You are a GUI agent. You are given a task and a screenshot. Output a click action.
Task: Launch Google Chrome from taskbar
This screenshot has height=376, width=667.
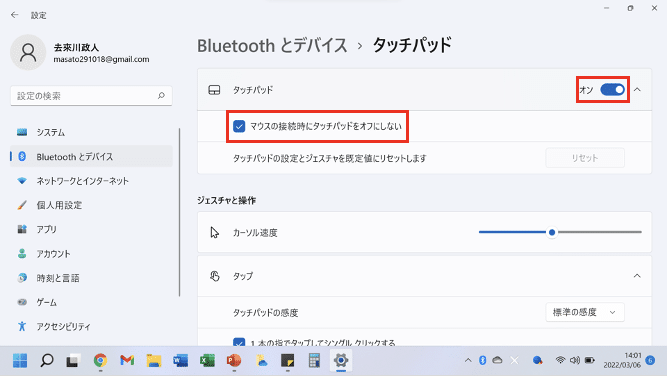point(100,361)
